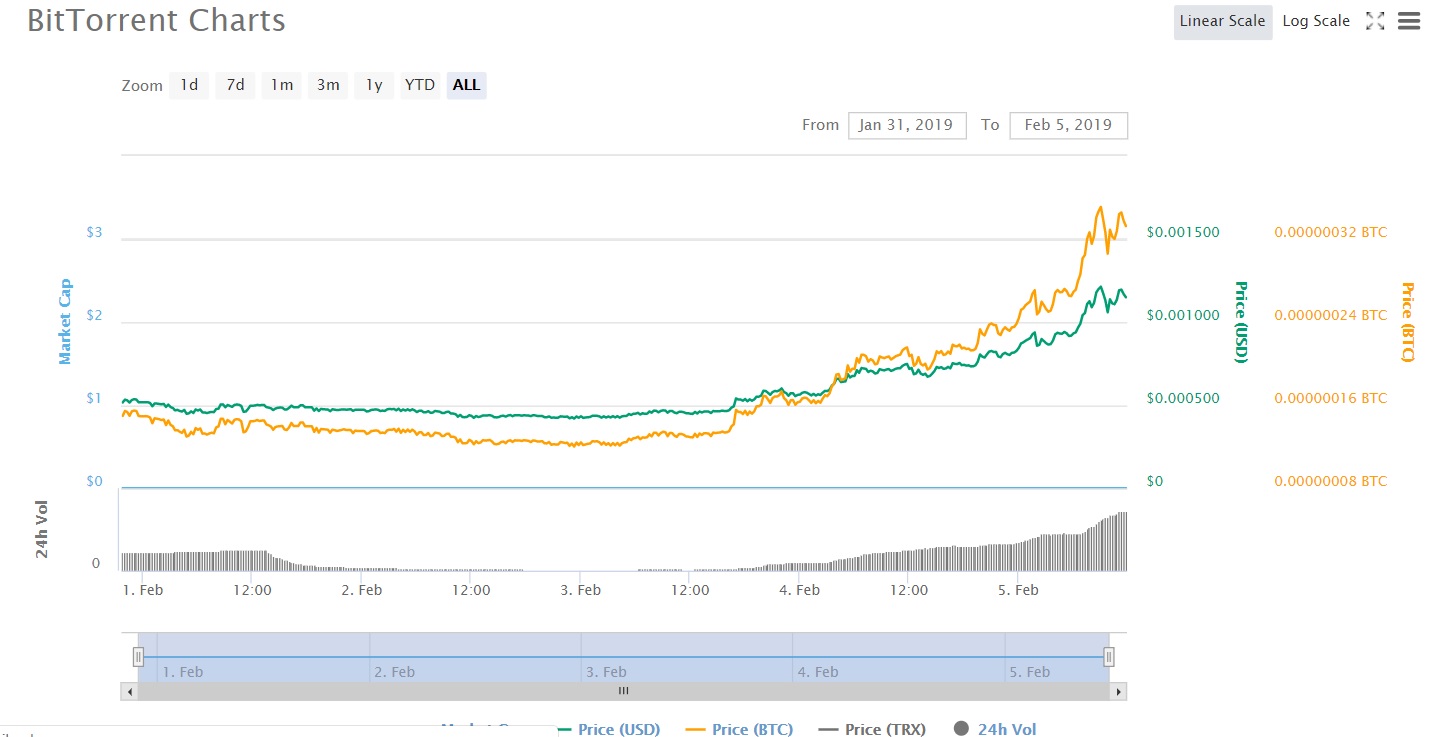Click right handle of the range navigator

click(x=1109, y=657)
